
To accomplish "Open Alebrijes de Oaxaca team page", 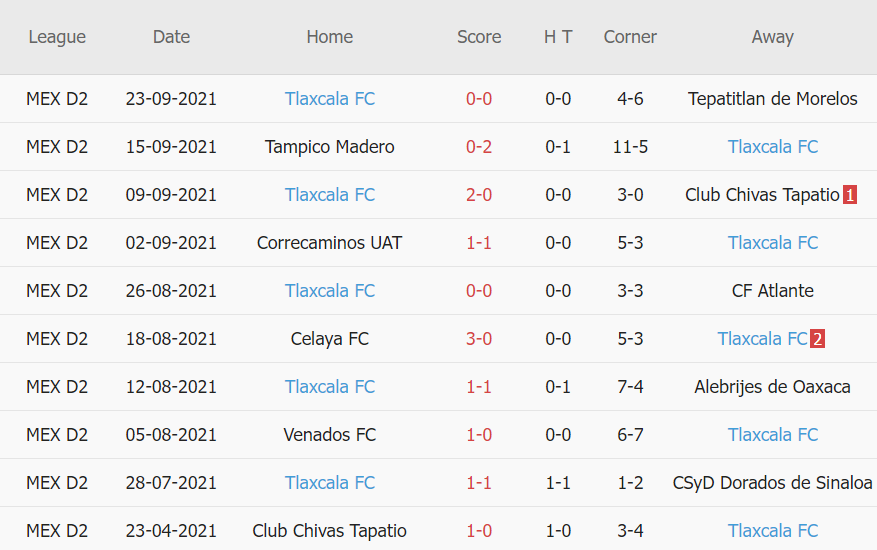I will [x=773, y=387].
